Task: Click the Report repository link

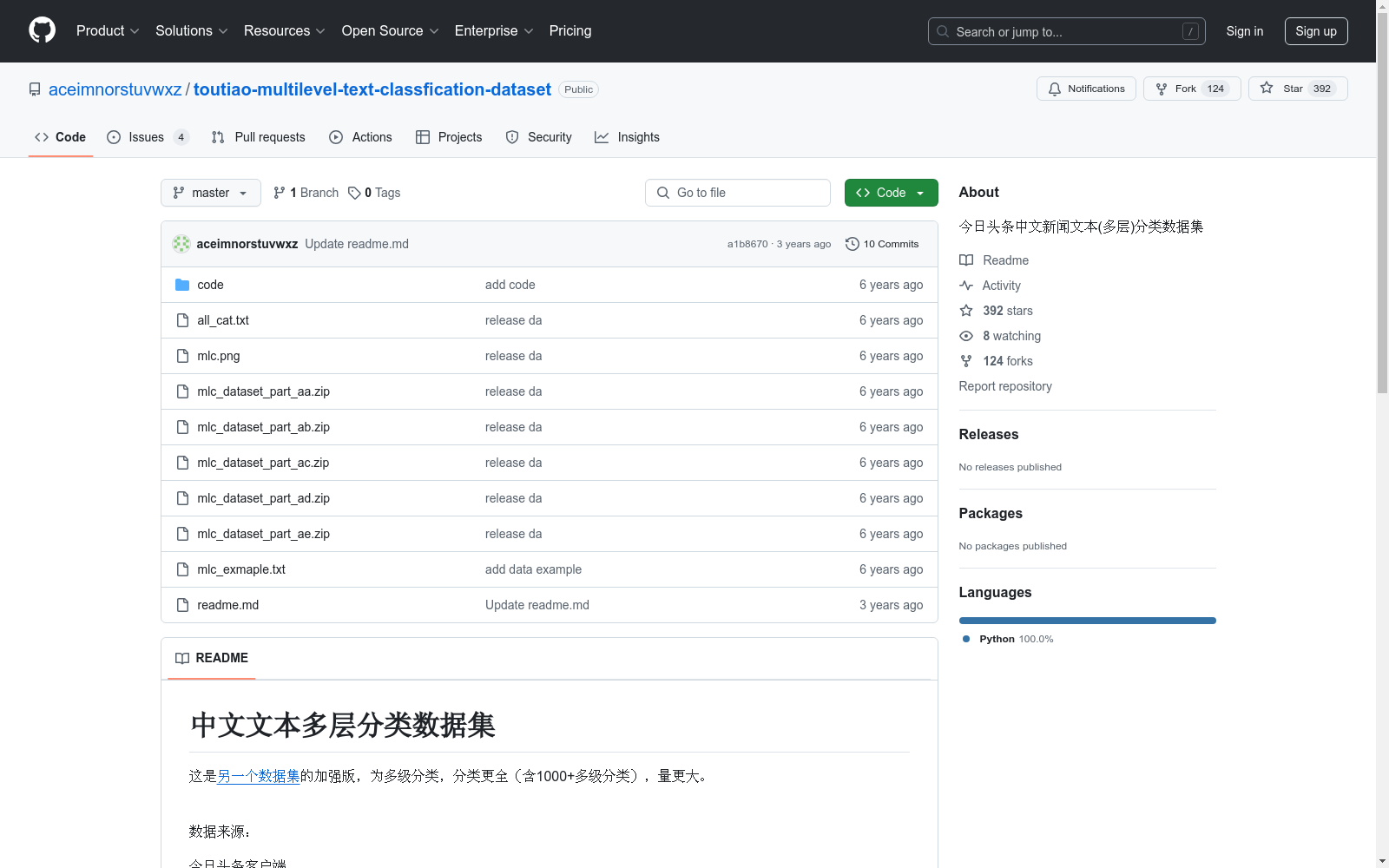Action: pos(1005,386)
